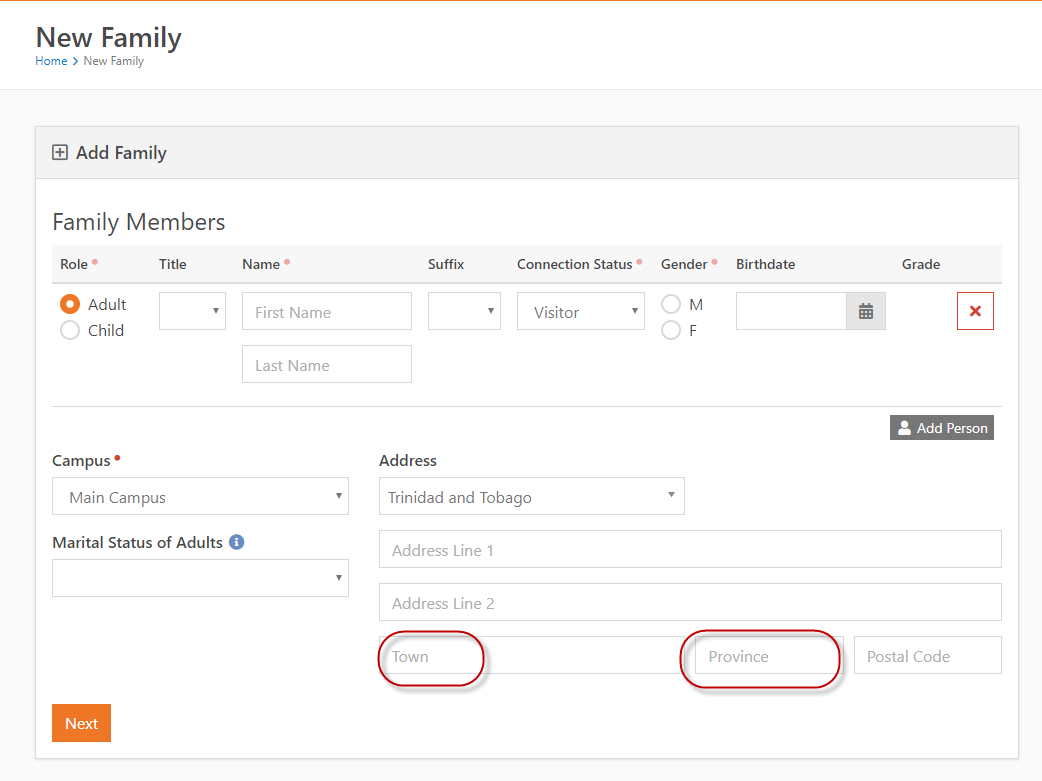Choose F for gender
1042x781 pixels.
click(x=671, y=330)
